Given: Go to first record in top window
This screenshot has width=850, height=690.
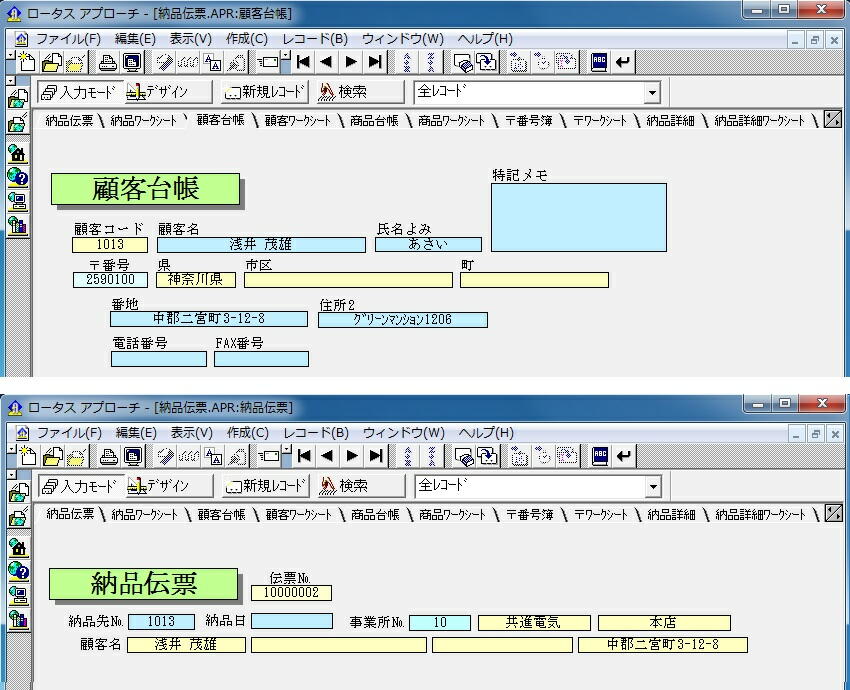Looking at the screenshot, I should pos(304,62).
